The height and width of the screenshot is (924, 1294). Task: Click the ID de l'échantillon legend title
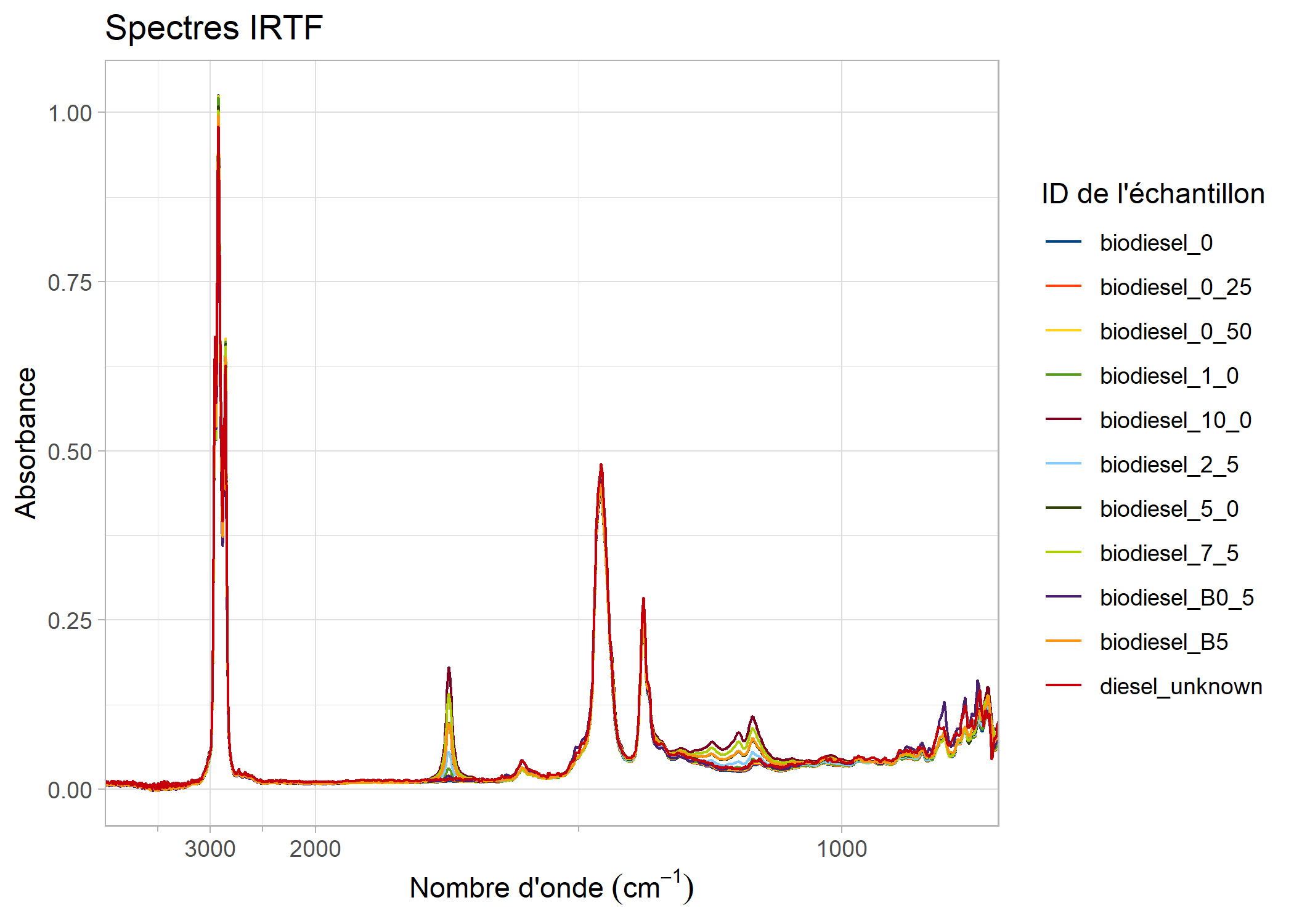coord(1152,194)
